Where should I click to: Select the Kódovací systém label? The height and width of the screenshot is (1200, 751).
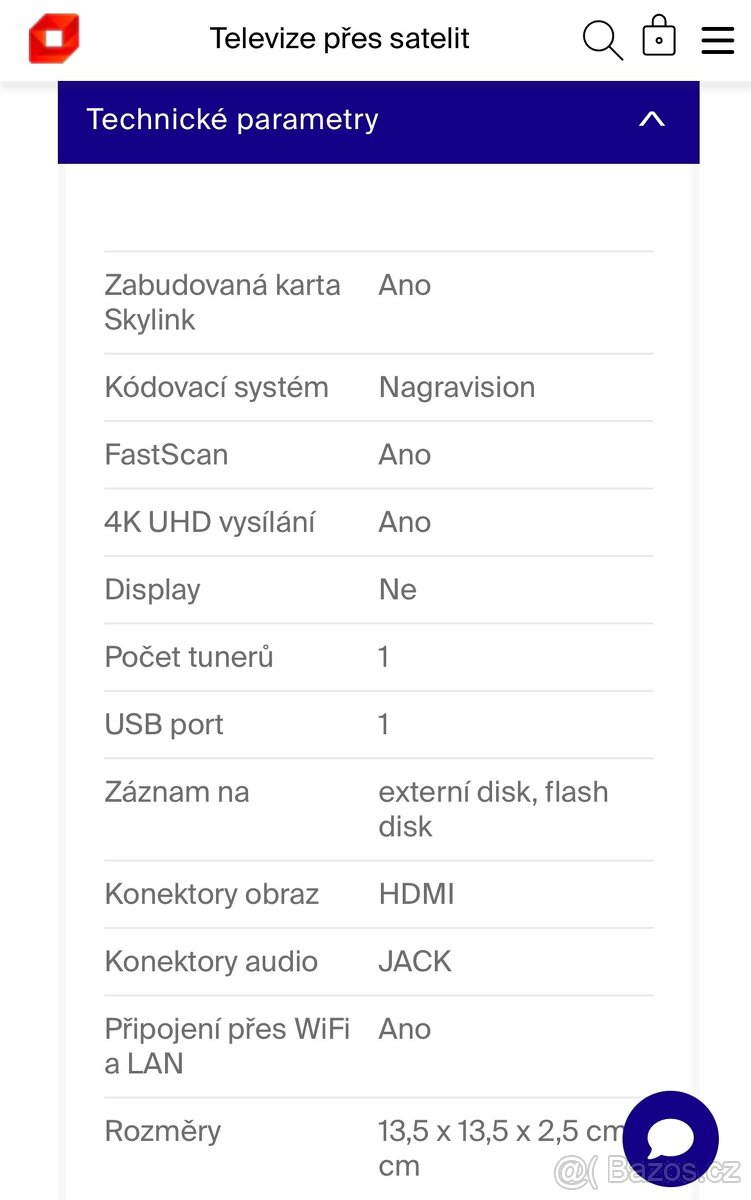216,388
